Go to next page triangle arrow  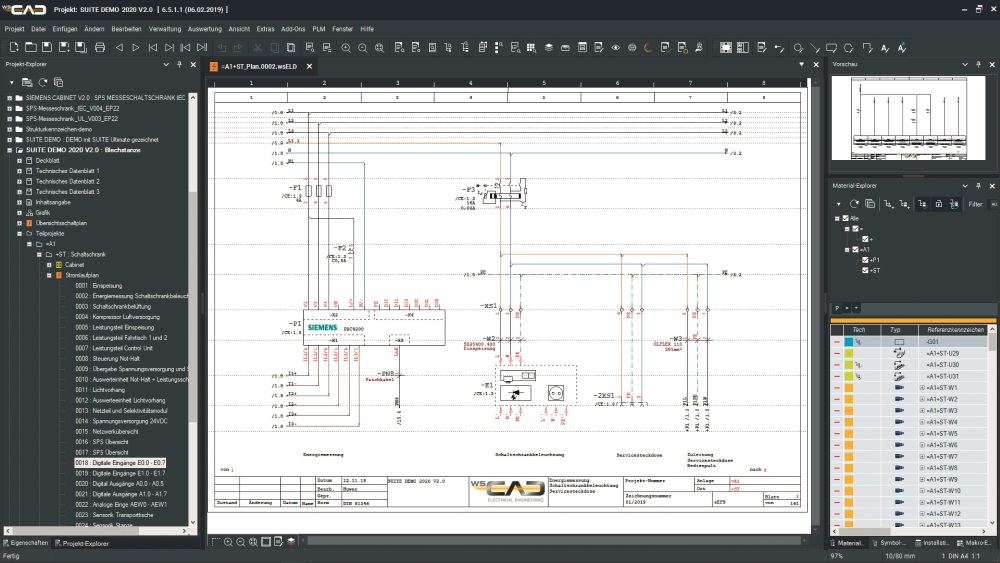tap(136, 47)
